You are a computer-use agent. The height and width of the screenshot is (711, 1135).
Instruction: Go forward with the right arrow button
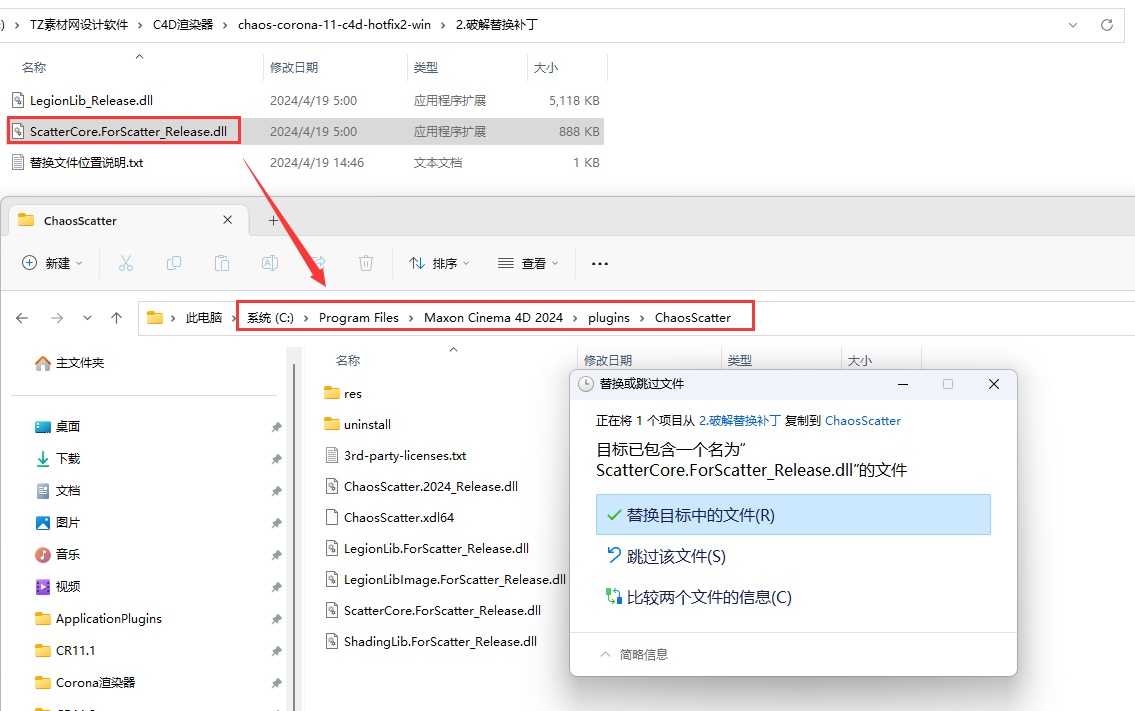(x=56, y=318)
